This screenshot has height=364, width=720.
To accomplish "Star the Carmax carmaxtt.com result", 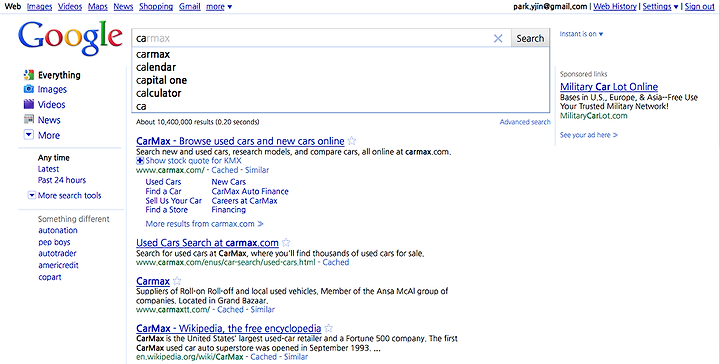I will (x=177, y=281).
